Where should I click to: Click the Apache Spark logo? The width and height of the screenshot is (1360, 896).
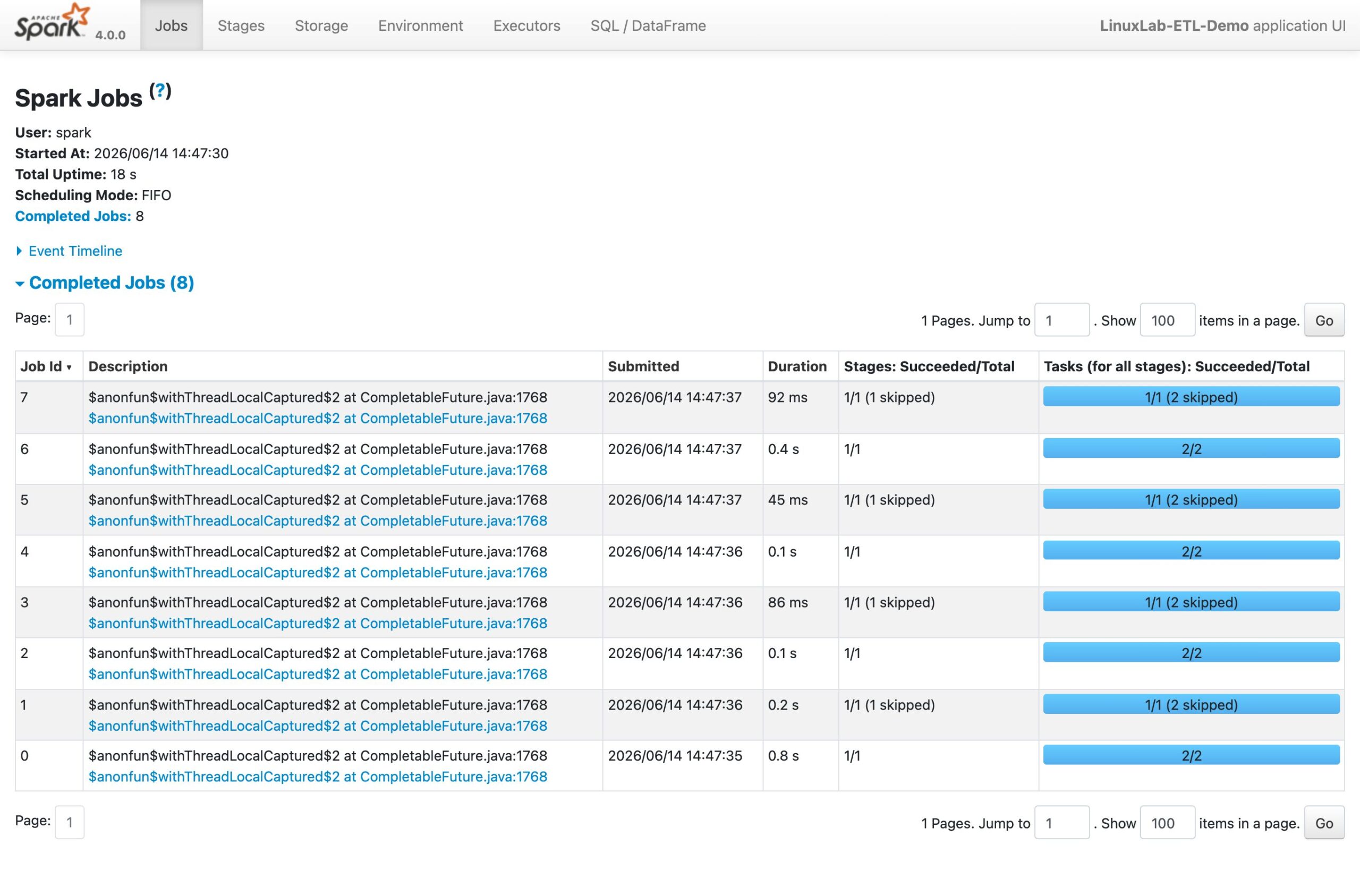(x=52, y=22)
